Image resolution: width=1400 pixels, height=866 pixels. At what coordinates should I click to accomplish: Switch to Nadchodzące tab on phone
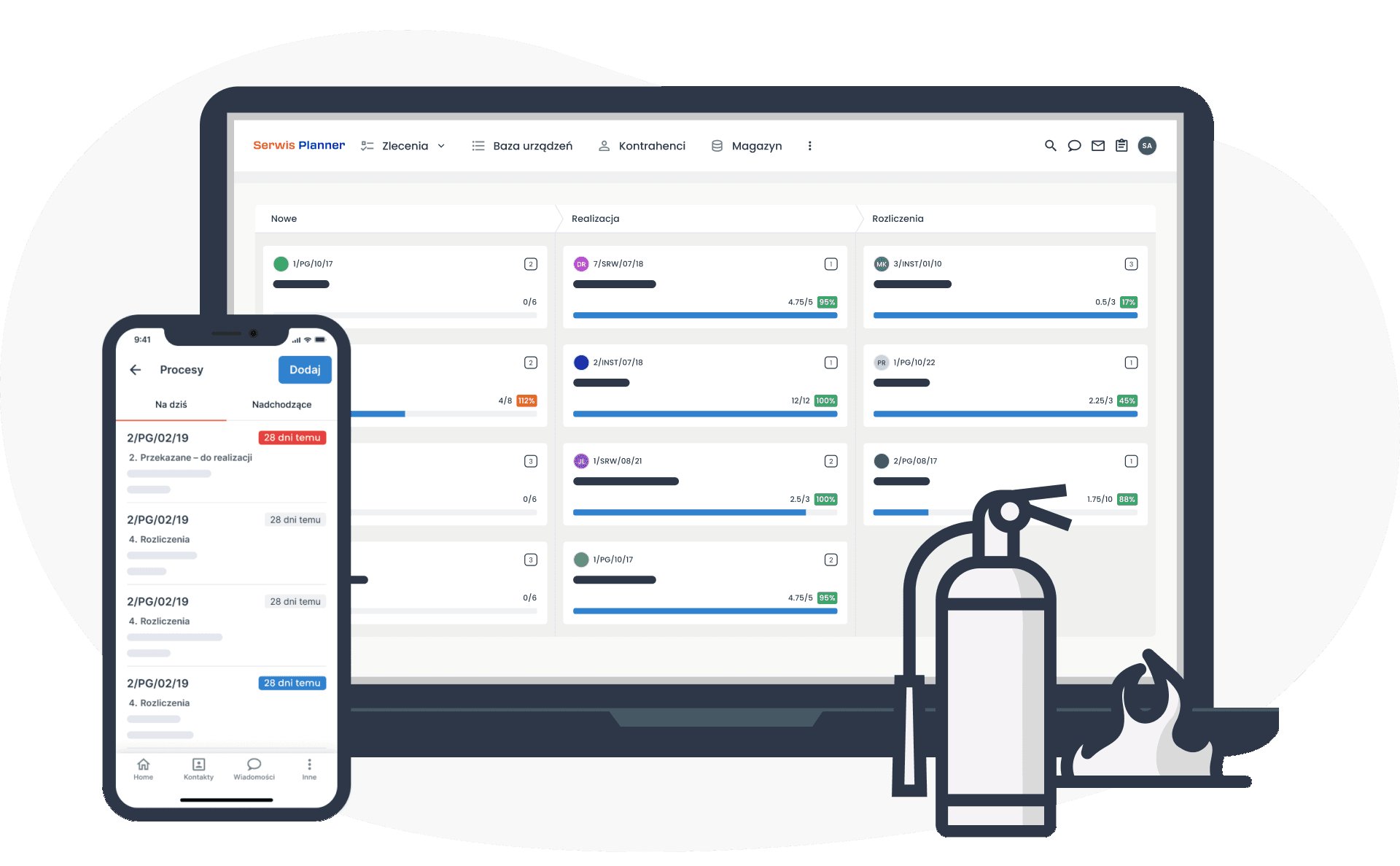[x=281, y=404]
